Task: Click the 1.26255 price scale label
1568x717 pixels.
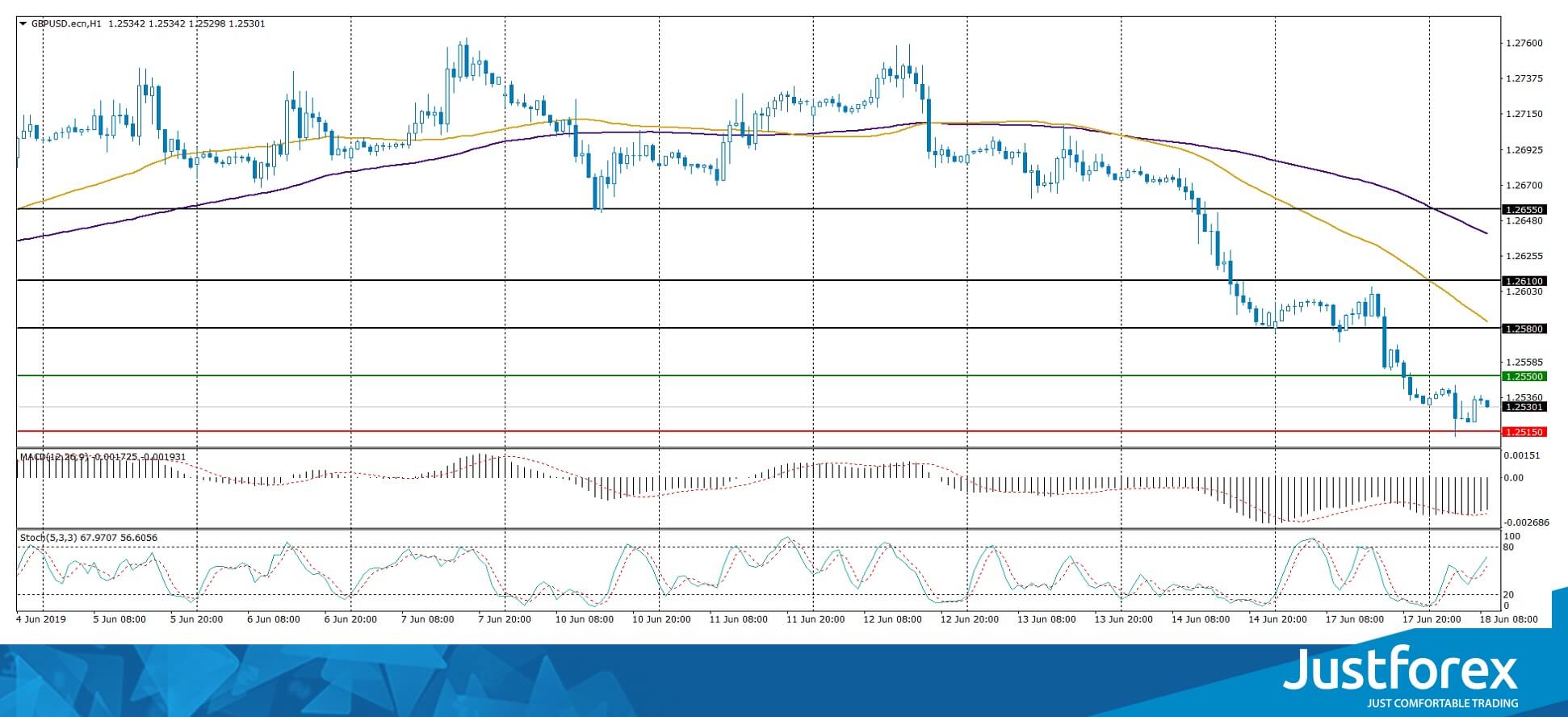Action: 1524,256
